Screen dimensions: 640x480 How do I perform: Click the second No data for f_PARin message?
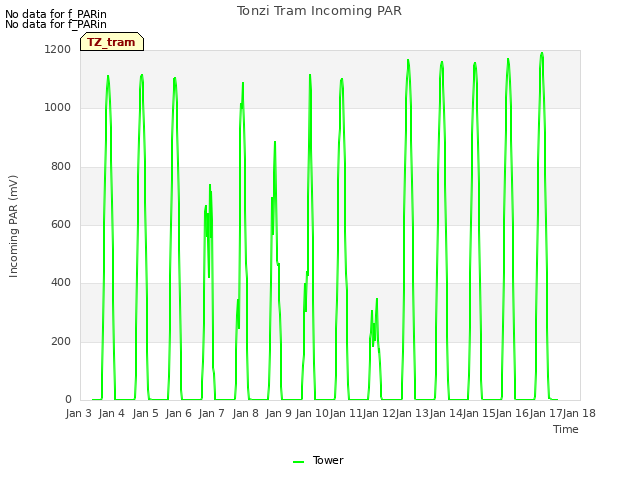pos(56,24)
